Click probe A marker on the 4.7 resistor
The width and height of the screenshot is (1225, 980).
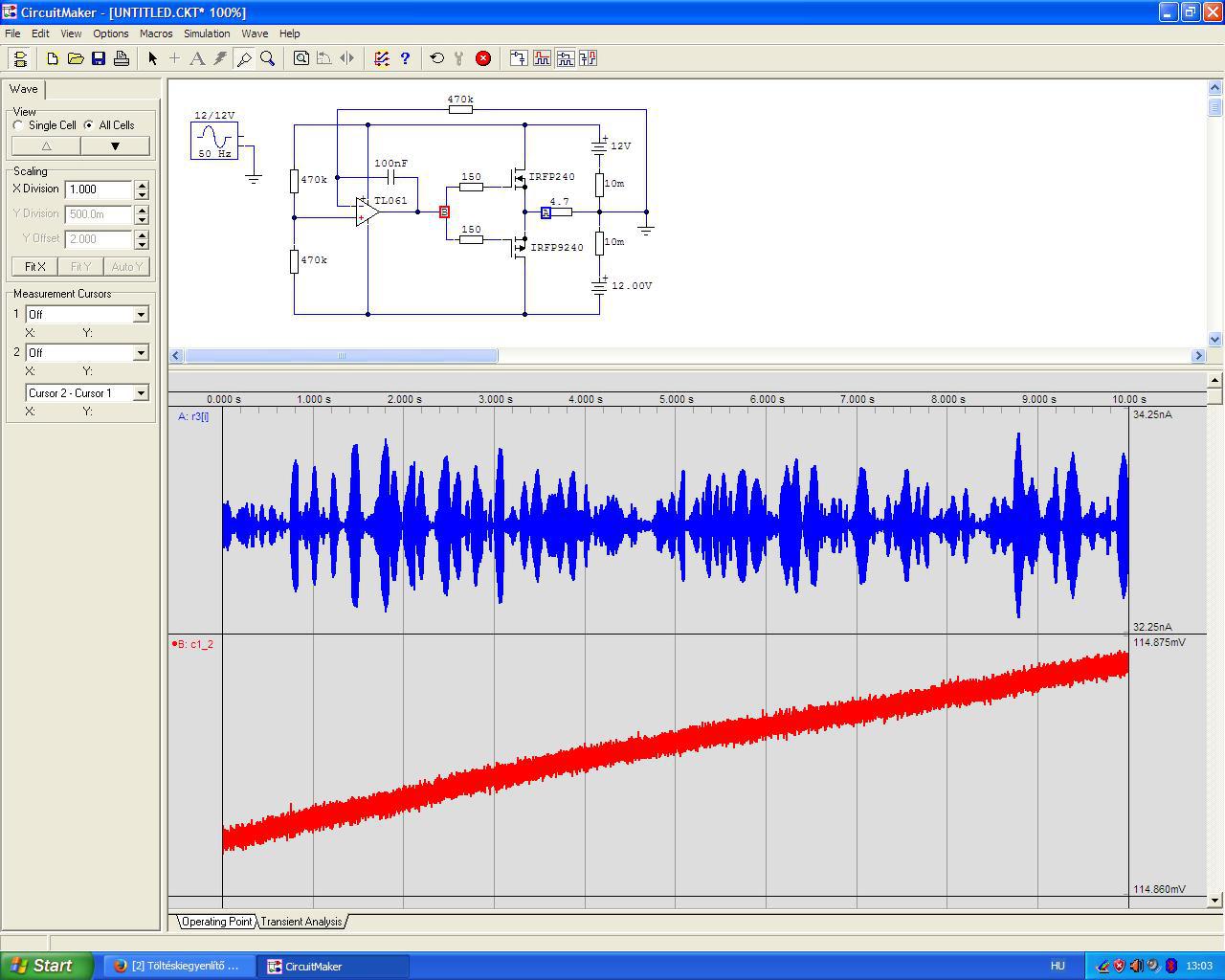(x=546, y=212)
